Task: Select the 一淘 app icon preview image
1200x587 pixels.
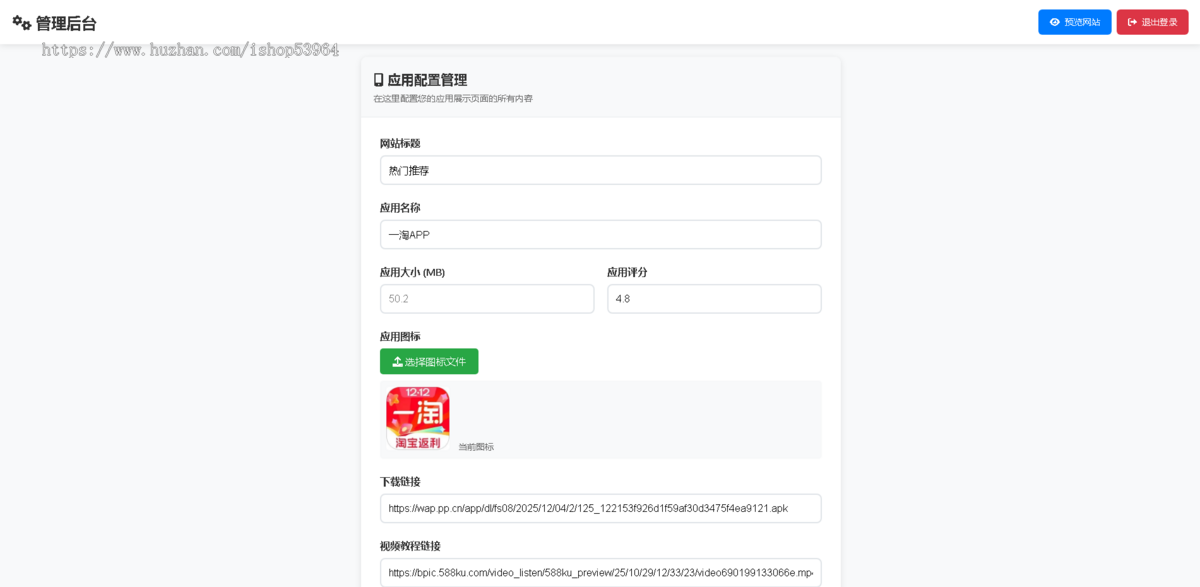Action: tap(417, 418)
